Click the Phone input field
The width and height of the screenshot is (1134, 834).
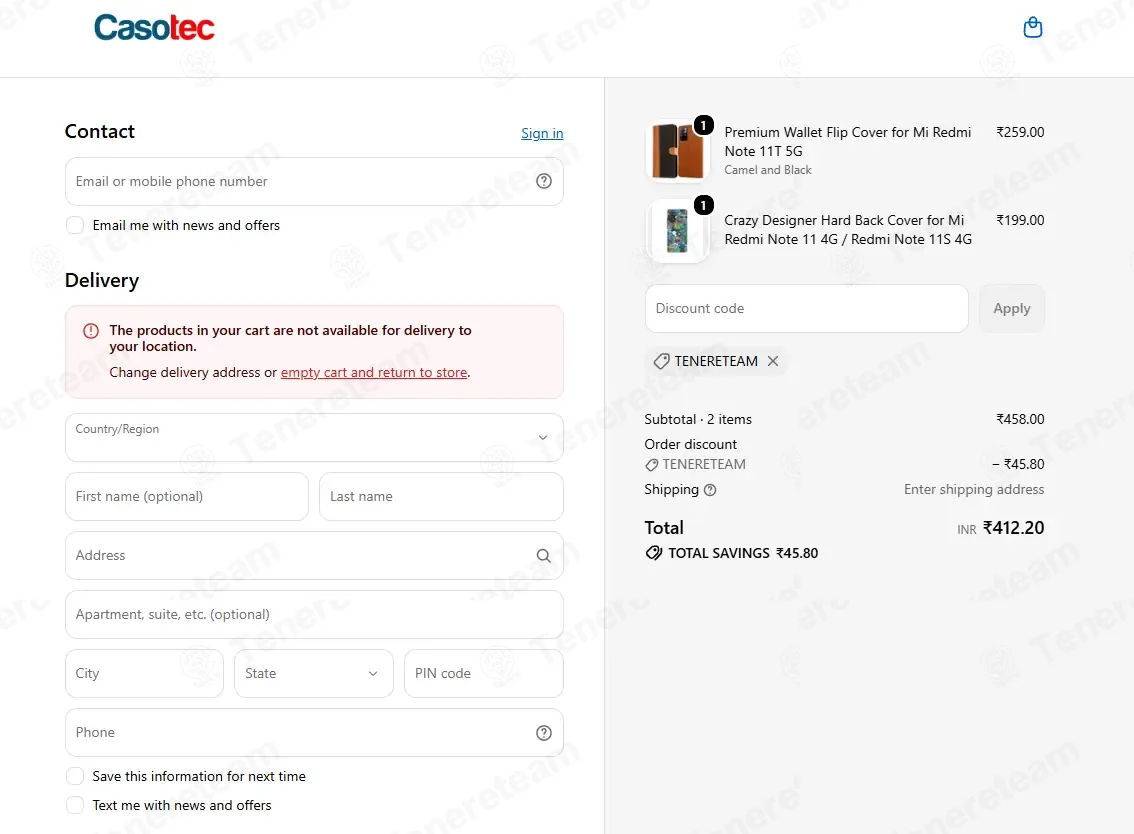pyautogui.click(x=314, y=733)
